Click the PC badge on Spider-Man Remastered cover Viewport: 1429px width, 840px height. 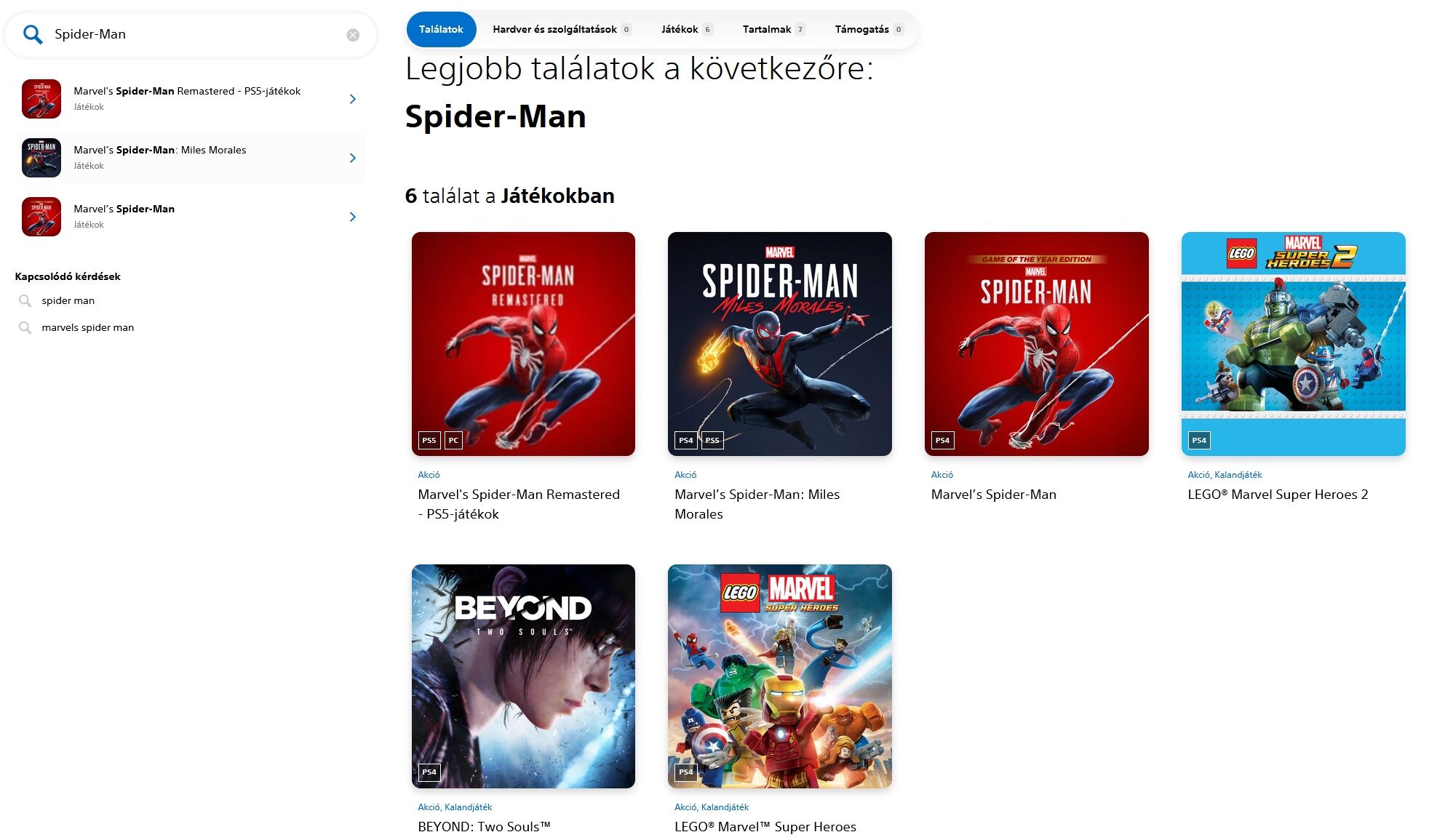453,440
